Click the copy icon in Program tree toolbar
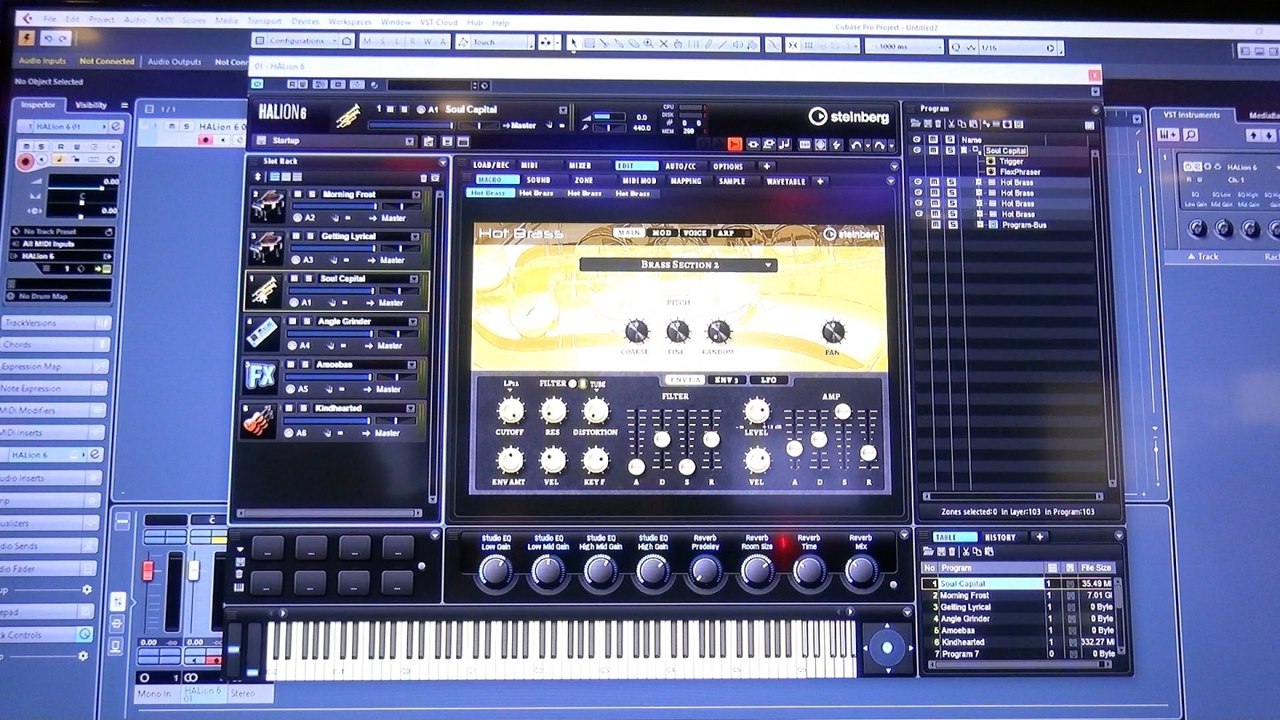The height and width of the screenshot is (720, 1280). [x=963, y=124]
